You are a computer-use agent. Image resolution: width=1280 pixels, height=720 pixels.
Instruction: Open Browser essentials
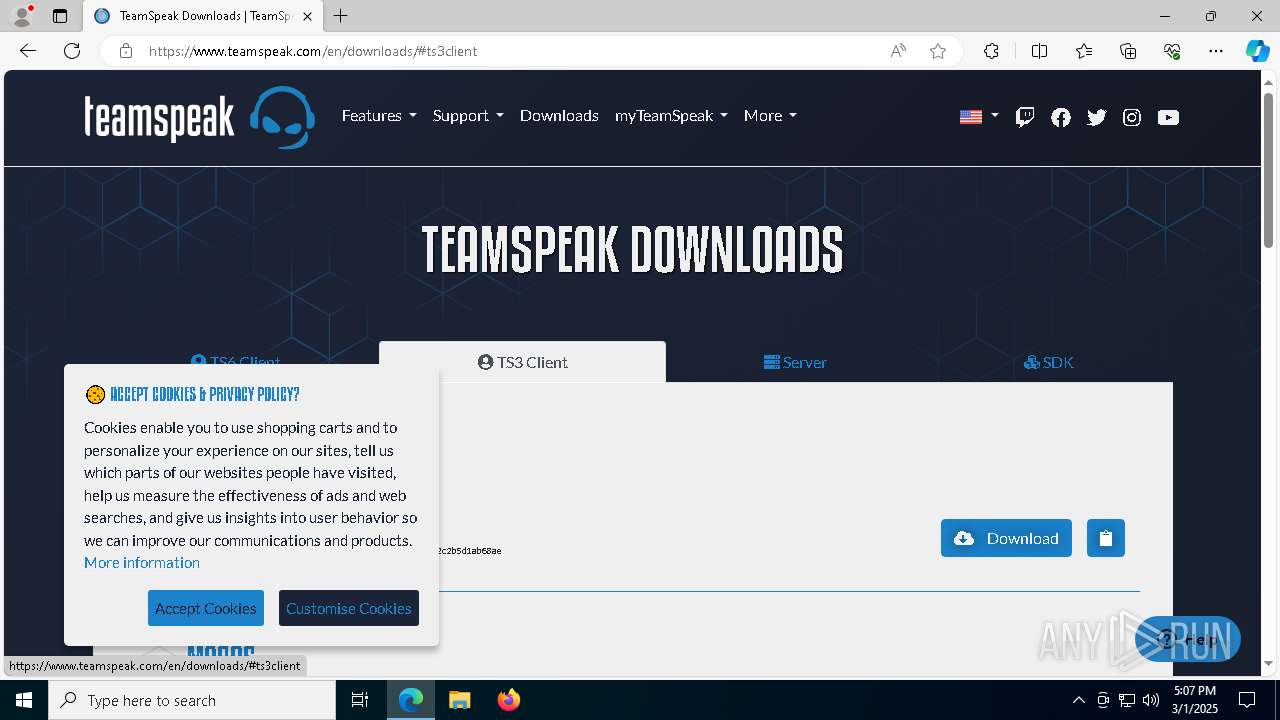coord(1172,51)
